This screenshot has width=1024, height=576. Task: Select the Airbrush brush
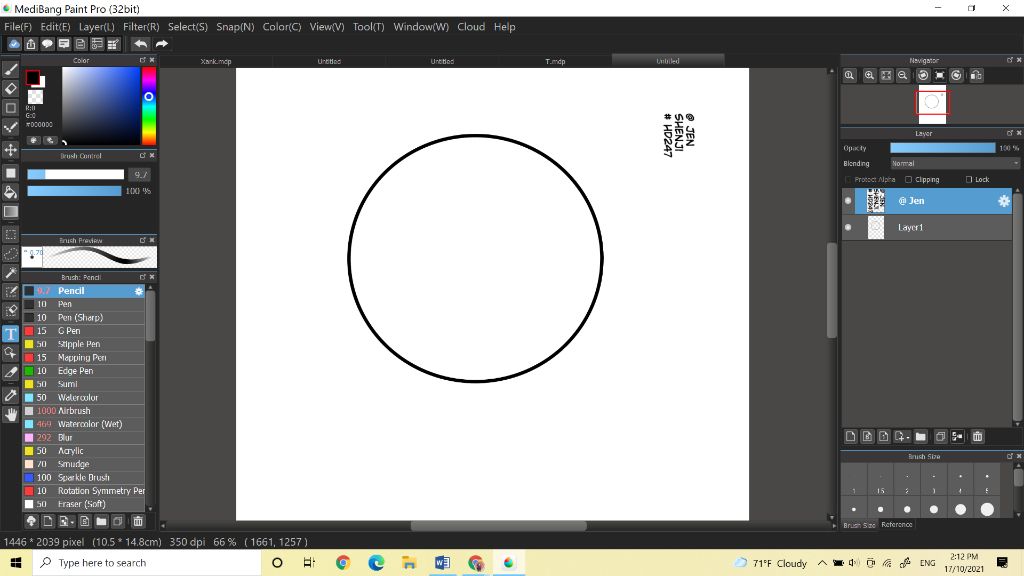[84, 411]
